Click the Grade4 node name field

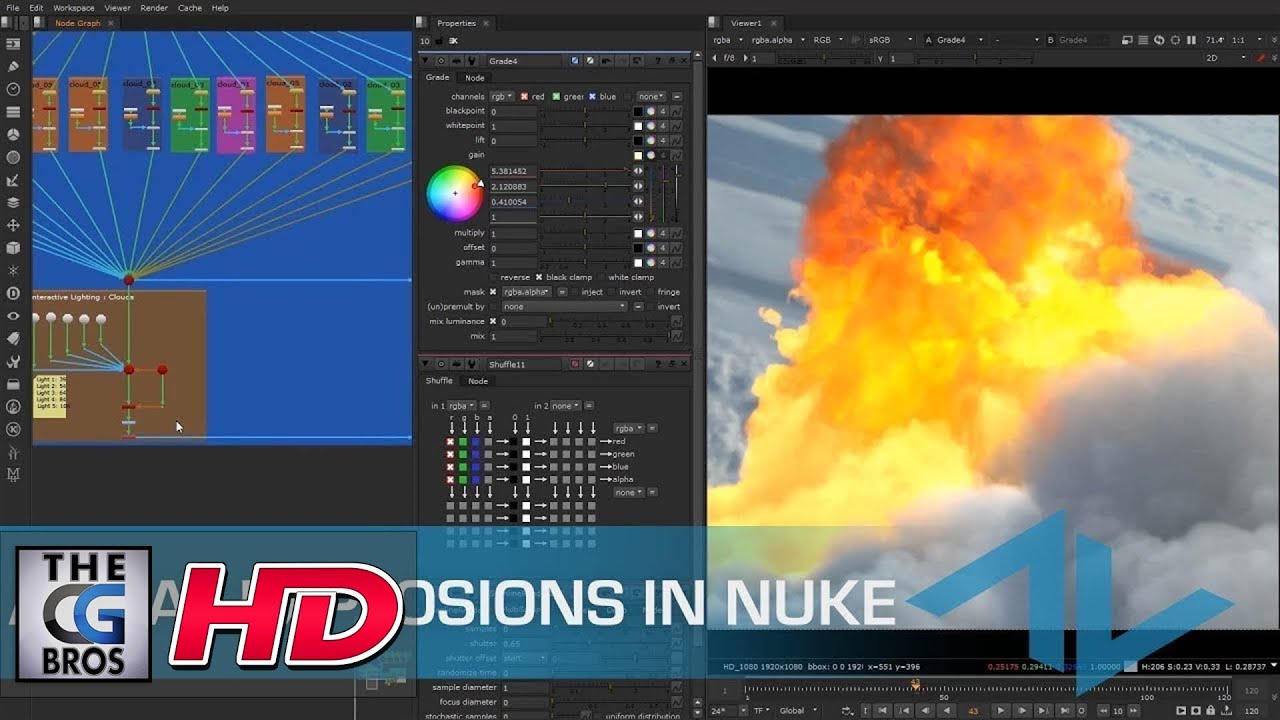(526, 61)
